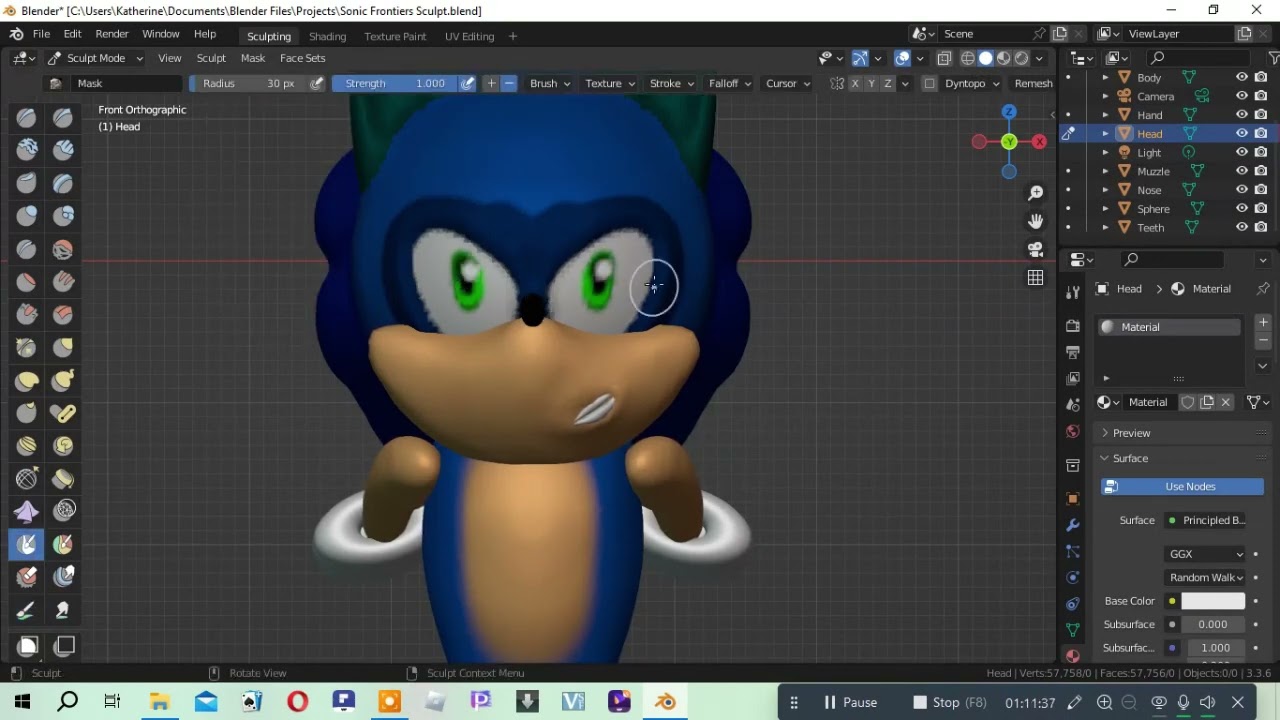Select the Box Mask tool
The height and width of the screenshot is (720, 1280).
pyautogui.click(x=27, y=646)
